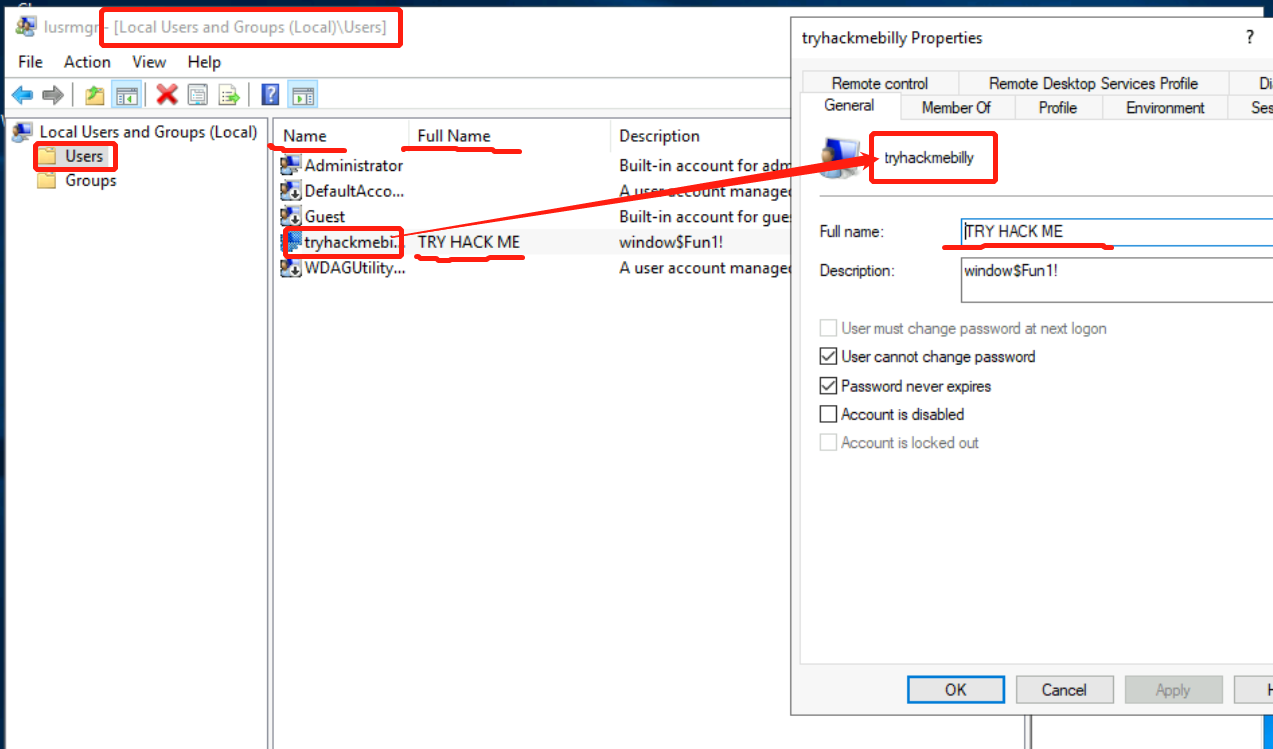Check the Account is disabled box

point(828,414)
